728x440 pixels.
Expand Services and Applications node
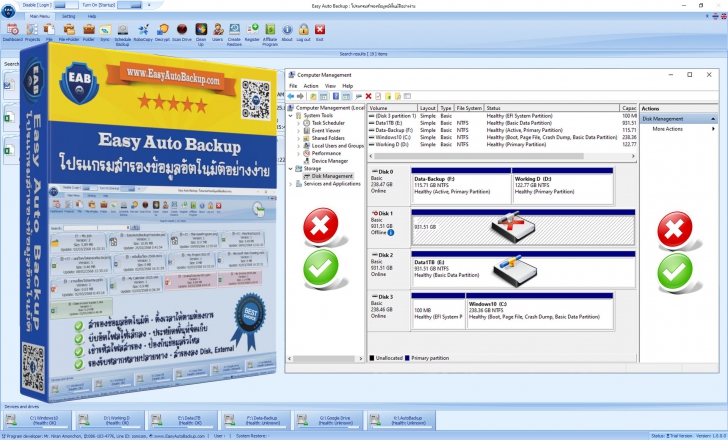(291, 184)
